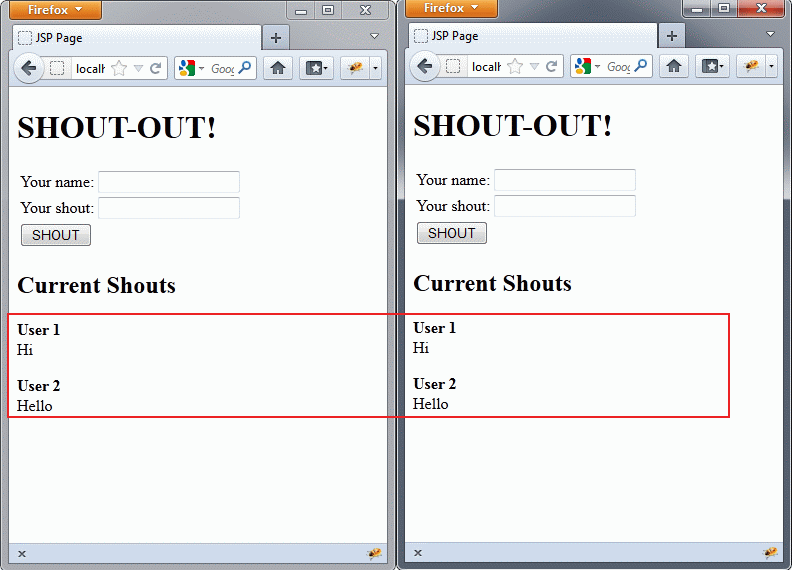Image resolution: width=792 pixels, height=570 pixels.
Task: Select the JSP Page tab in left window
Action: [x=137, y=38]
